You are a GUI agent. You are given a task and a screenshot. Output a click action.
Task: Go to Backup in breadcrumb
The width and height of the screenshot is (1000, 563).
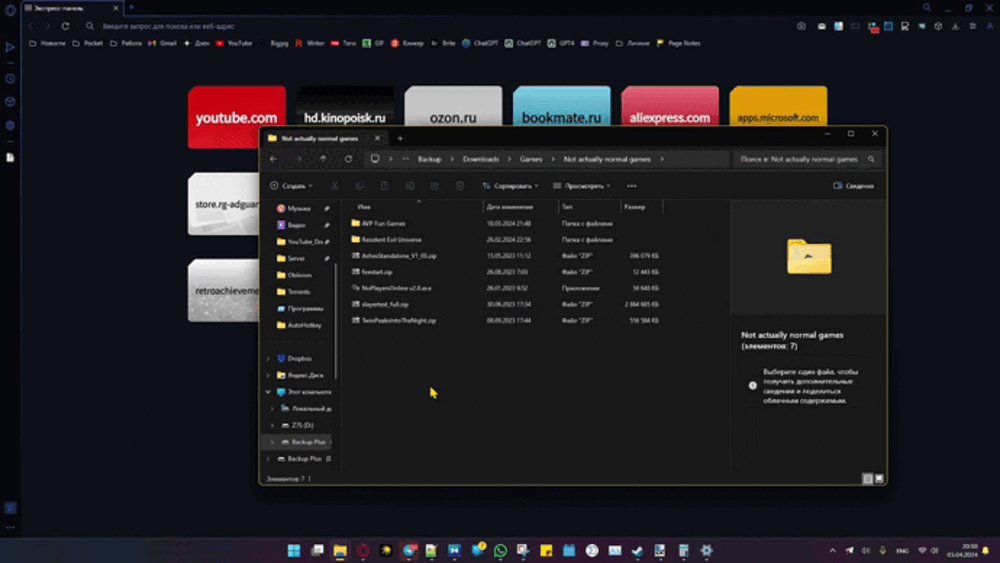[429, 159]
